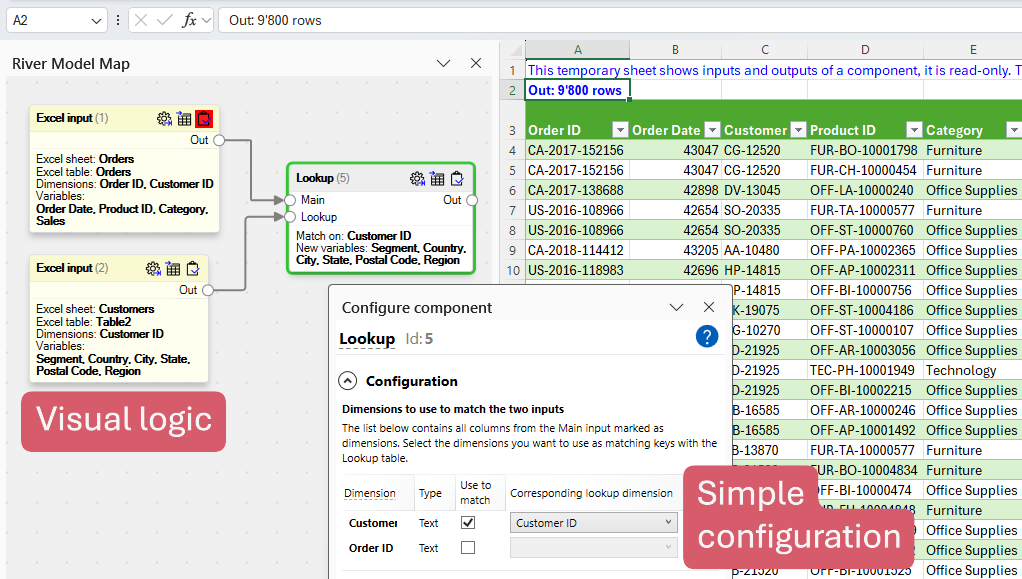The width and height of the screenshot is (1022, 579).
Task: Click table preview icon on Excel input 1
Action: tap(184, 119)
